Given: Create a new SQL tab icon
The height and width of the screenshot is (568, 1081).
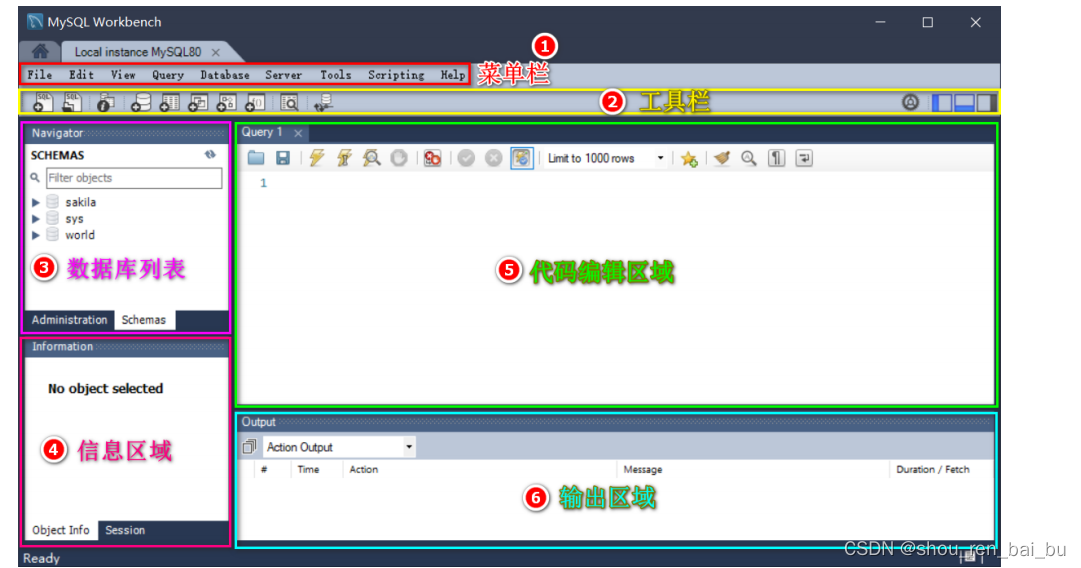Looking at the screenshot, I should 43,103.
